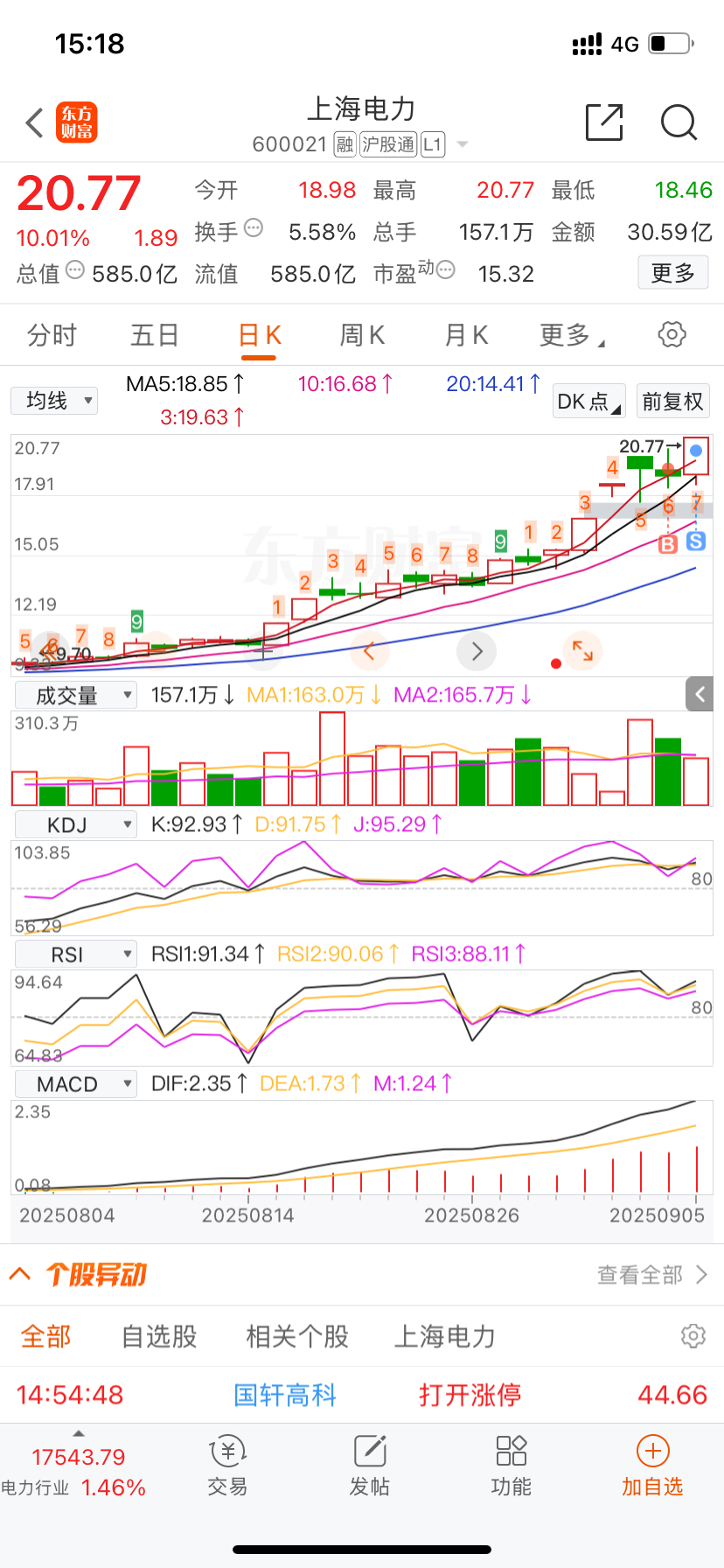Tap the back arrow at top left

coord(34,123)
